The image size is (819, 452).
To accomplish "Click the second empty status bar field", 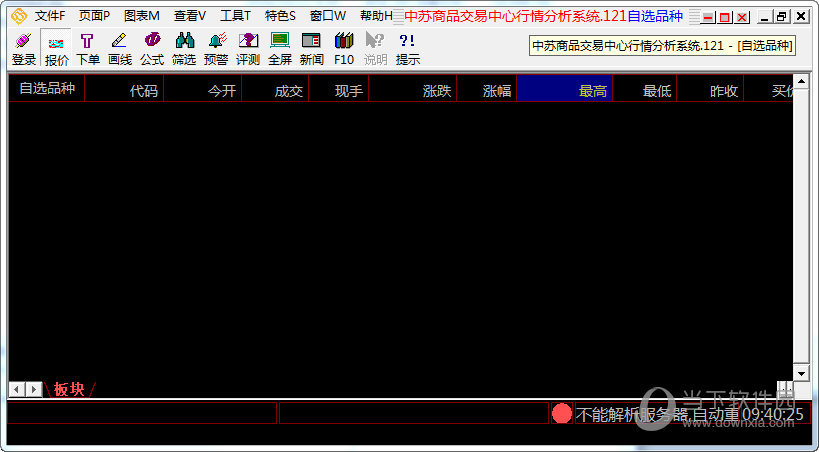I will click(x=414, y=413).
